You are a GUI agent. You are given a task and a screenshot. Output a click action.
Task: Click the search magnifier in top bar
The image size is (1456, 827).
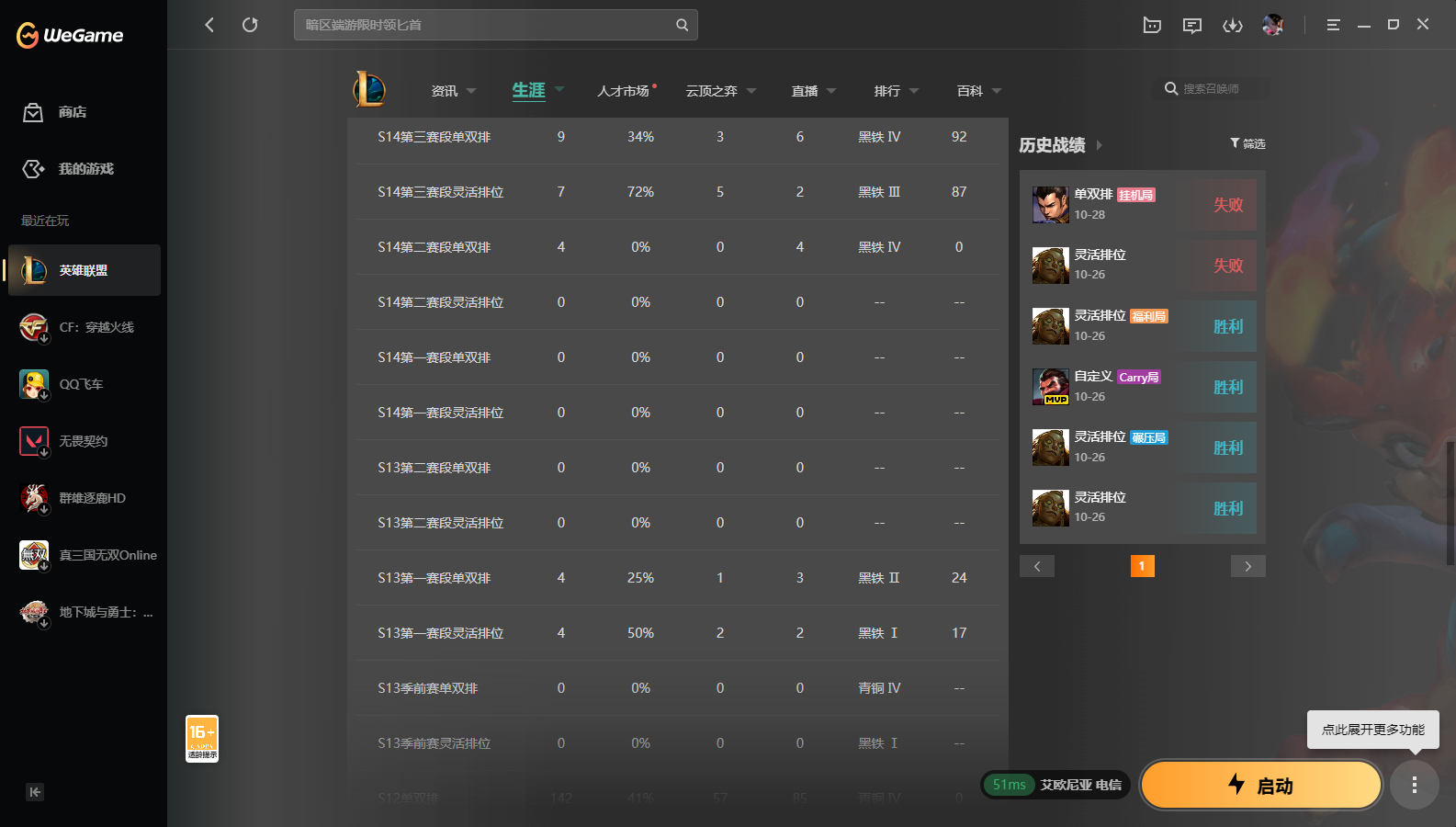pos(682,25)
